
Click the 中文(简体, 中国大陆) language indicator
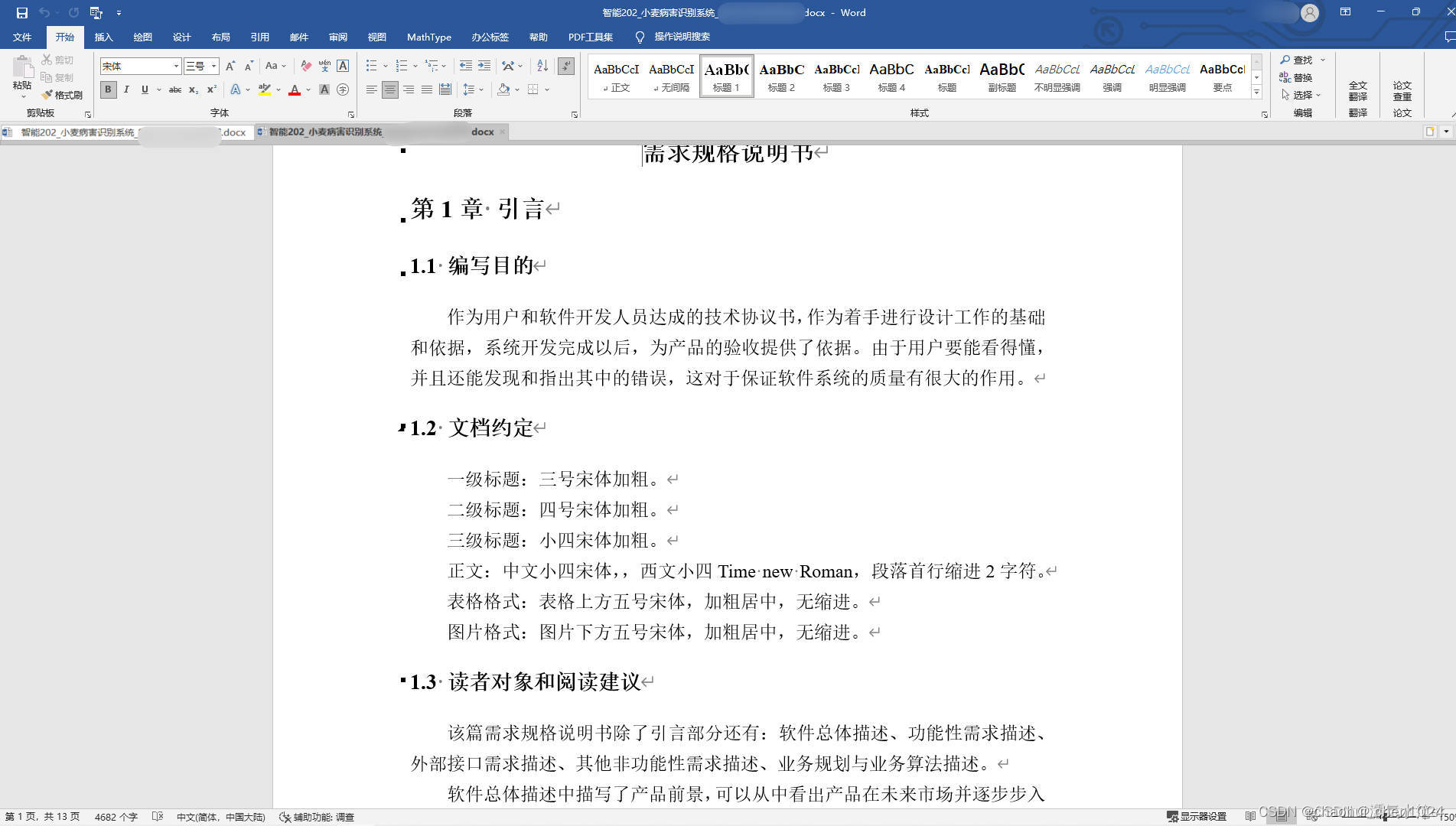(220, 817)
